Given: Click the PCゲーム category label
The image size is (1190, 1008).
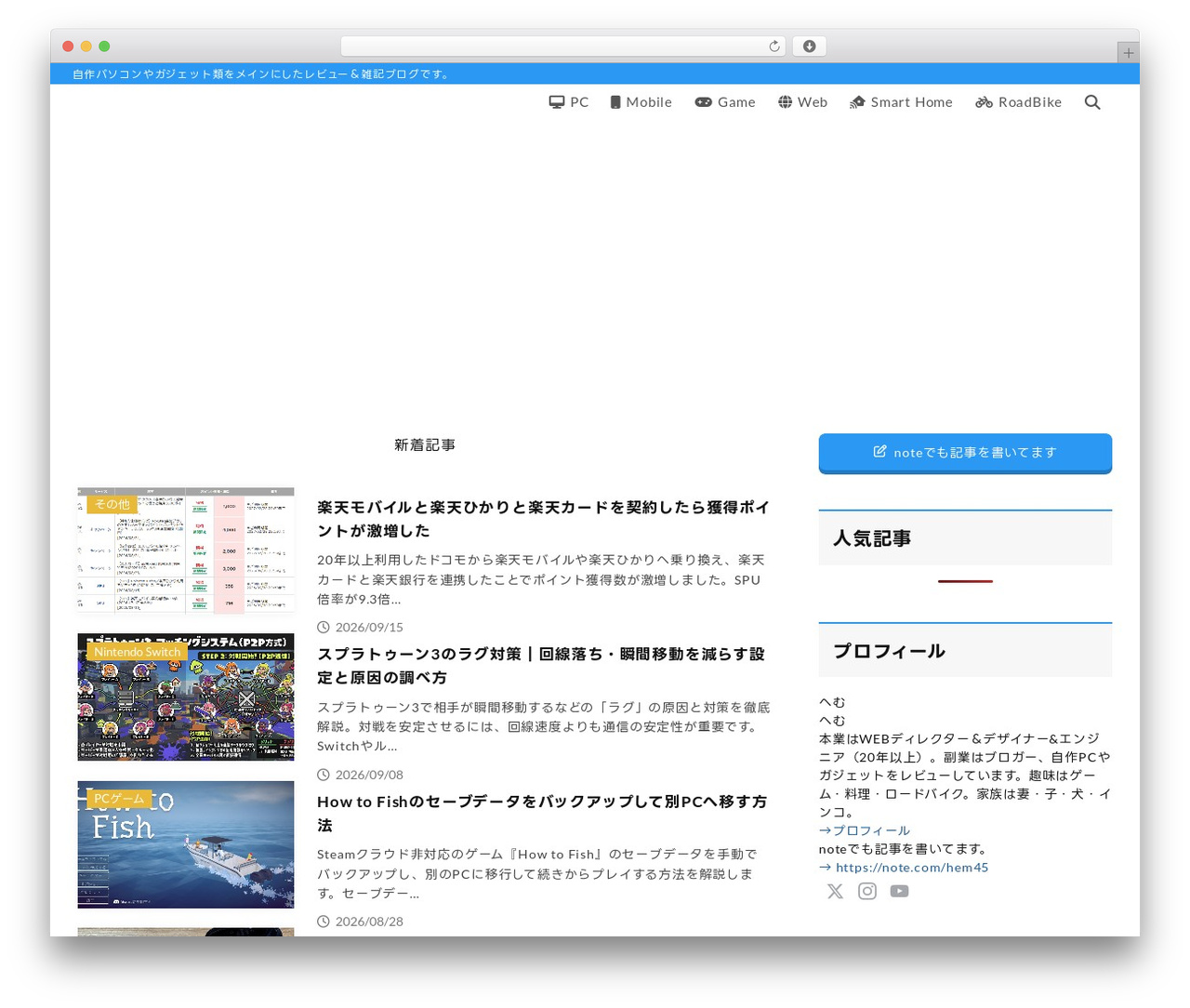Looking at the screenshot, I should [x=119, y=799].
